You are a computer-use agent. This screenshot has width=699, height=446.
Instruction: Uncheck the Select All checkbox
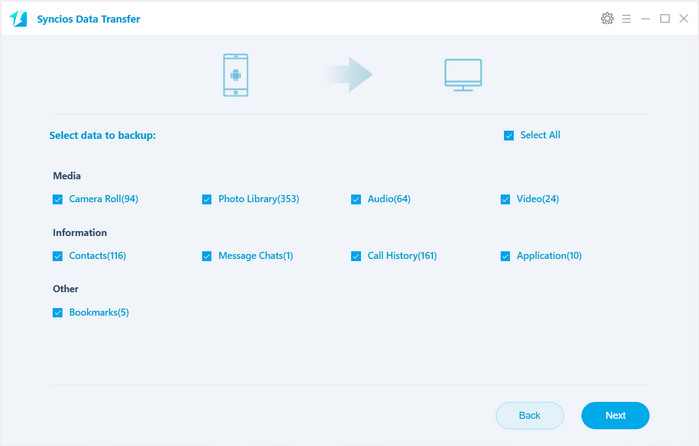click(x=509, y=136)
